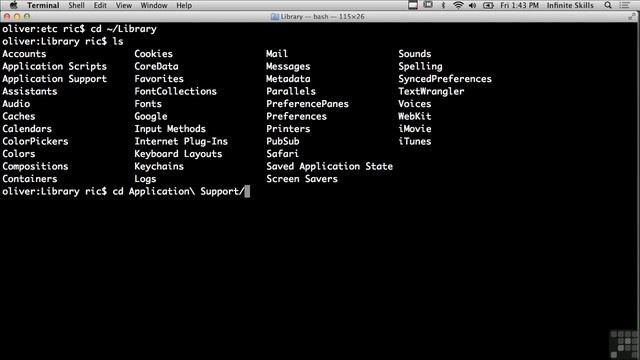Click the Calendars entry
Viewport: 640px width, 360px height.
(27, 129)
